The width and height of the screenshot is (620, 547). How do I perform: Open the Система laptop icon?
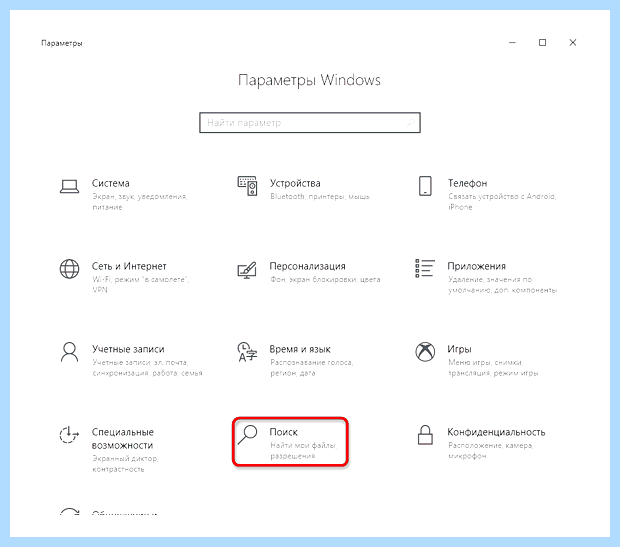(x=69, y=186)
